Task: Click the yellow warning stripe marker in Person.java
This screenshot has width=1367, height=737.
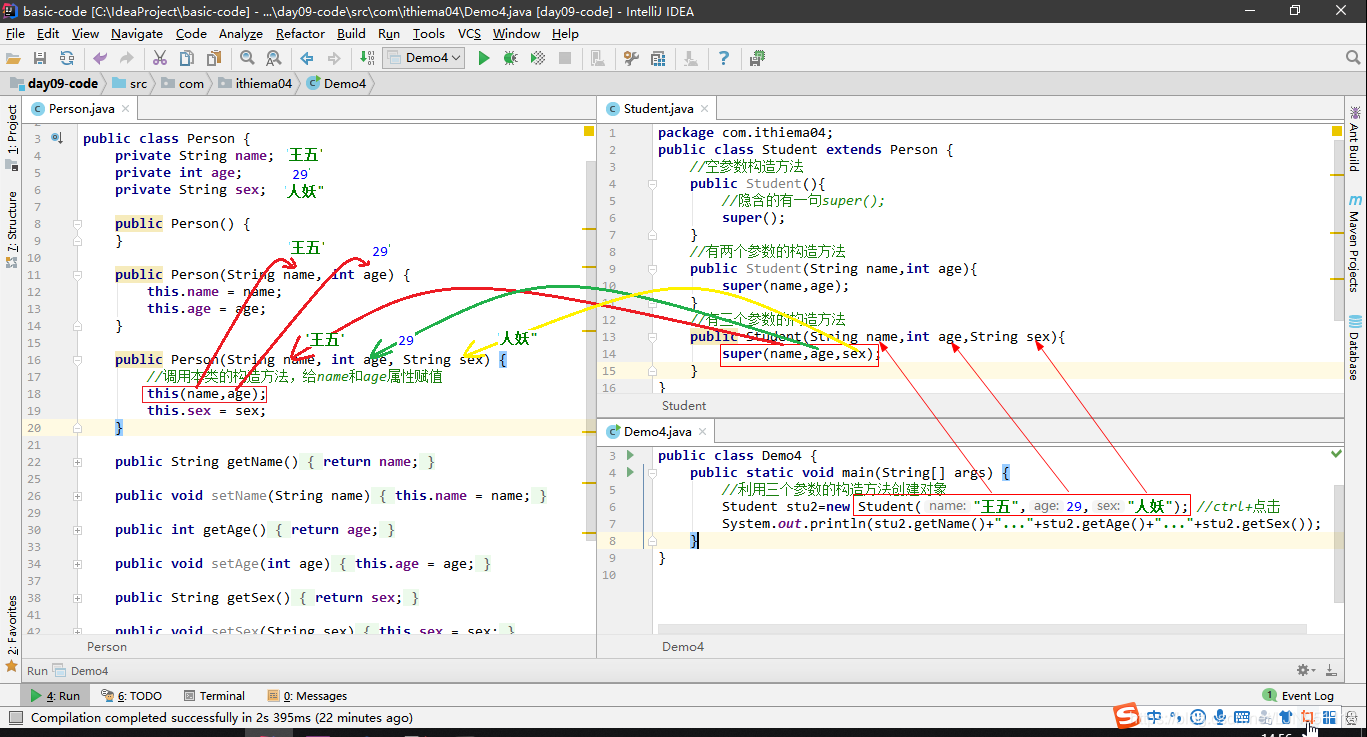Action: pyautogui.click(x=590, y=132)
